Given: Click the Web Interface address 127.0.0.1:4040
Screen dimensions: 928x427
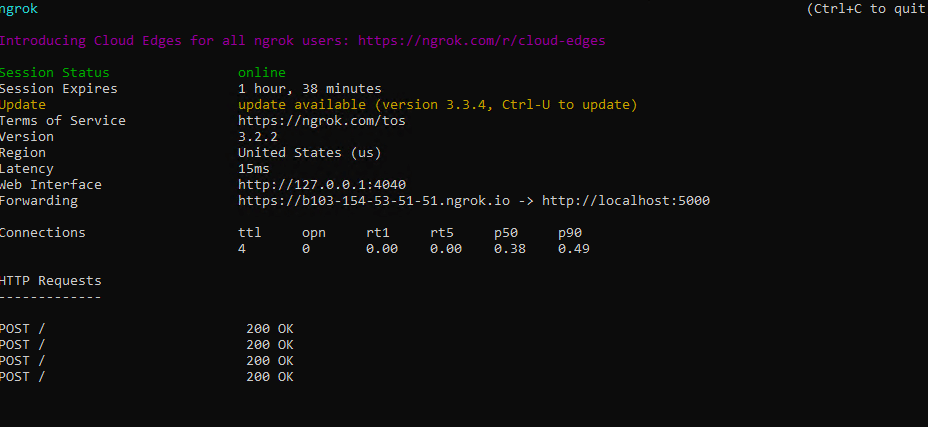Looking at the screenshot, I should point(321,185).
